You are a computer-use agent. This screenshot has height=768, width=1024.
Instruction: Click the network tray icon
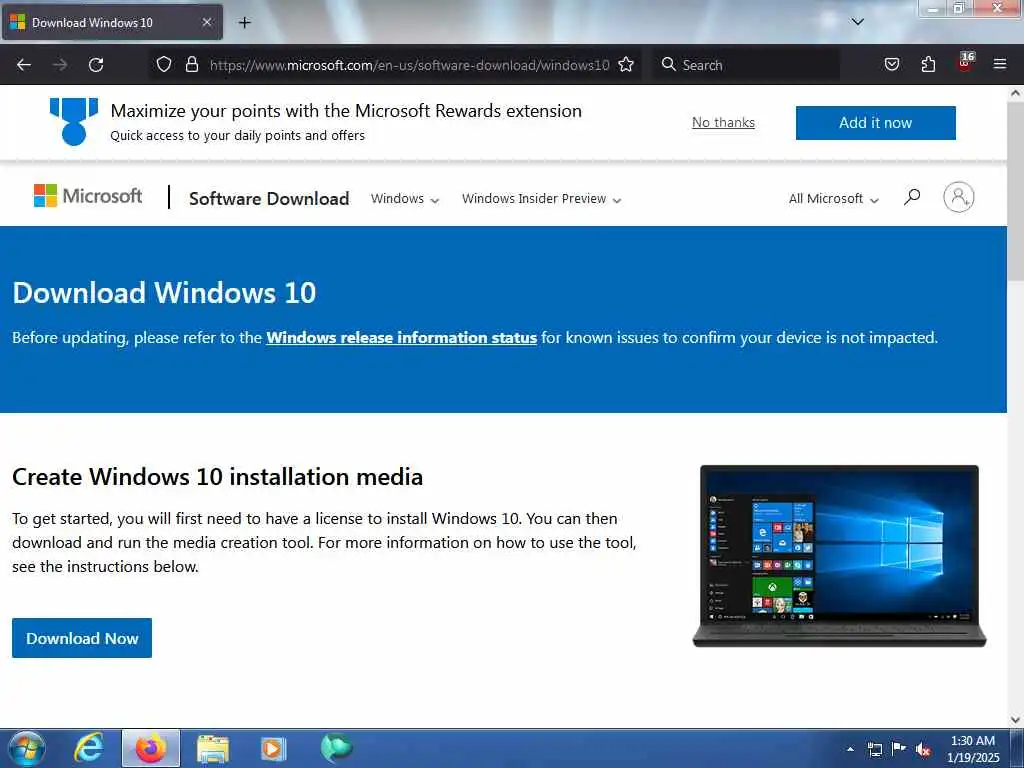pos(874,749)
